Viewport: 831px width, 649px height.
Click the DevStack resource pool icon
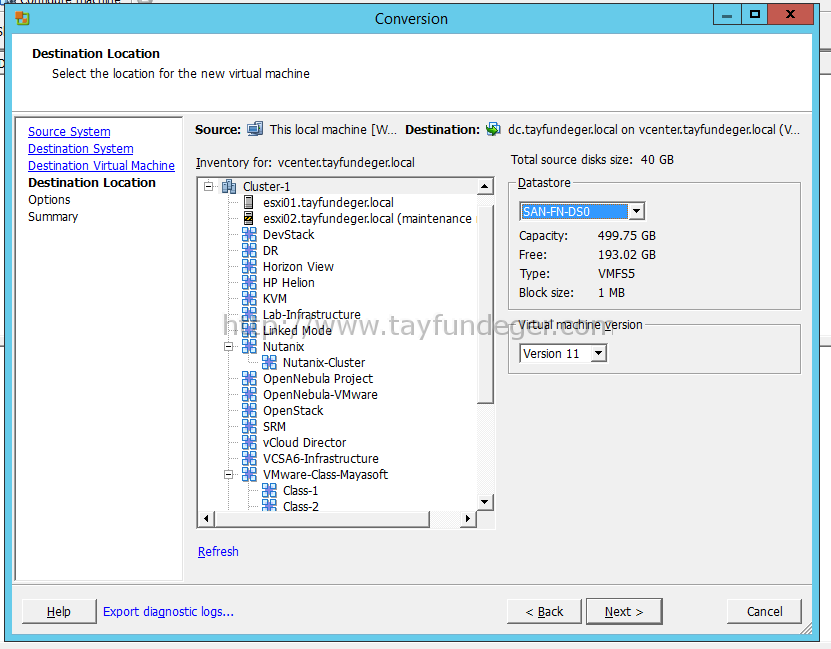(x=249, y=234)
